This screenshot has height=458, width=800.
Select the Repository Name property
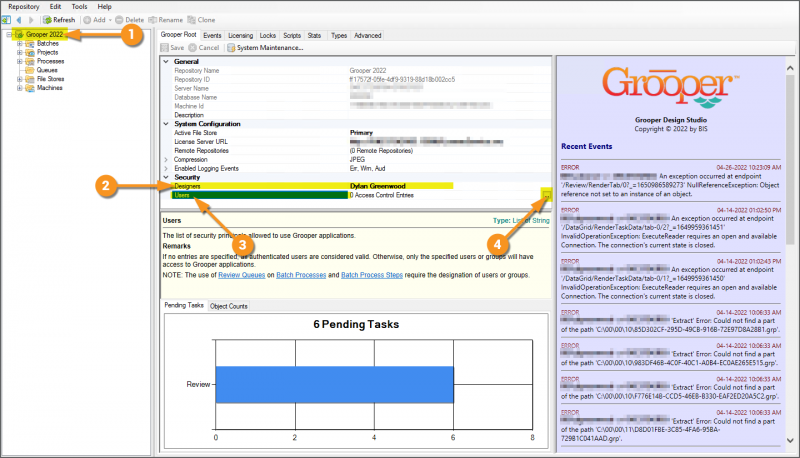click(x=361, y=71)
